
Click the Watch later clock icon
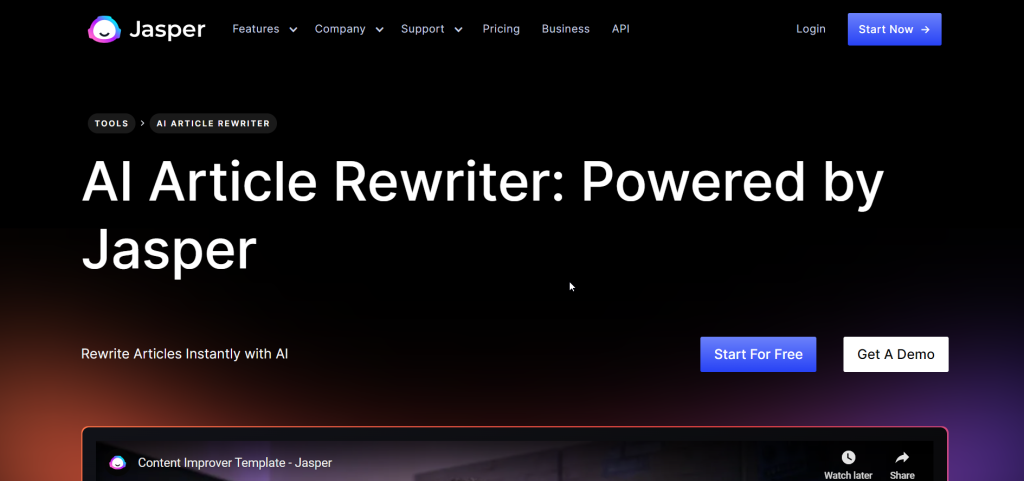click(848, 458)
